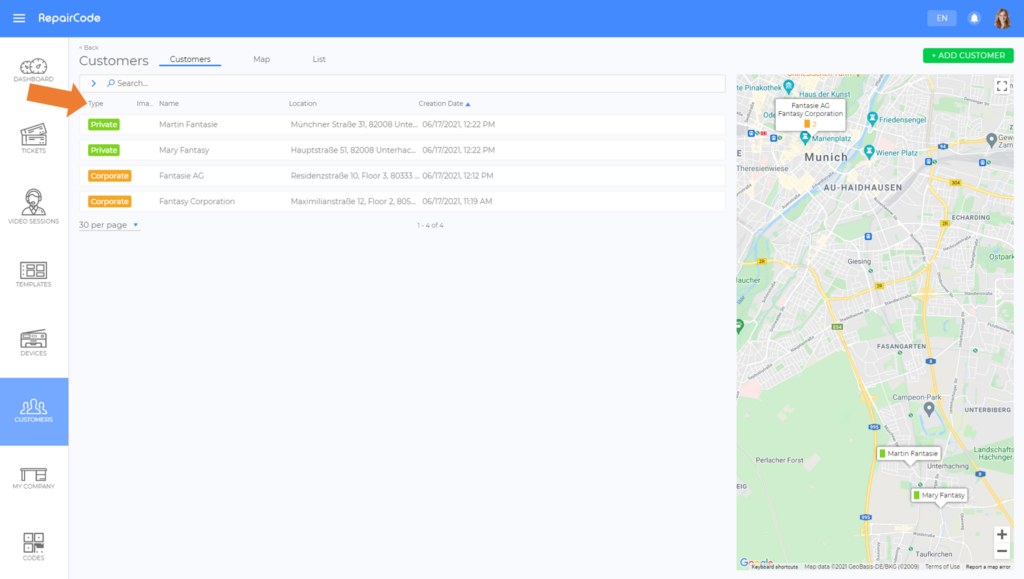Open Codes QR icon in sidebar
Screen dimensions: 1024x579
(x=33, y=546)
